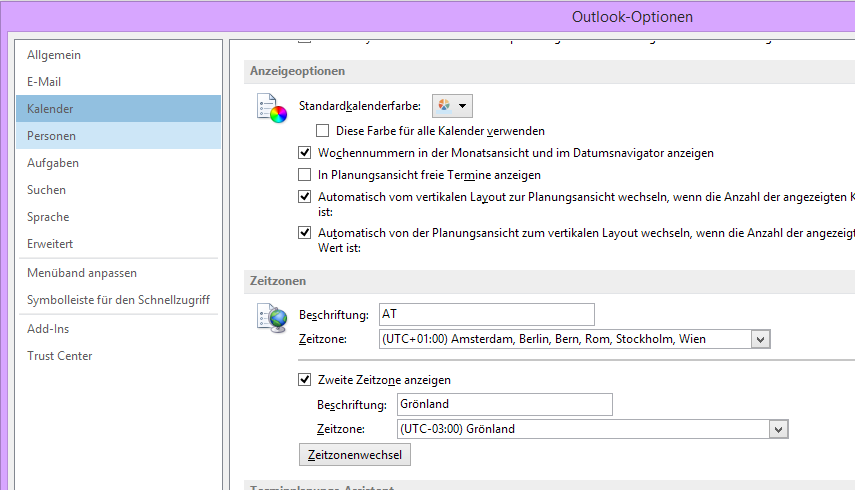Open the Standardkalenderfarbe color picker
This screenshot has height=490, width=855.
click(452, 105)
